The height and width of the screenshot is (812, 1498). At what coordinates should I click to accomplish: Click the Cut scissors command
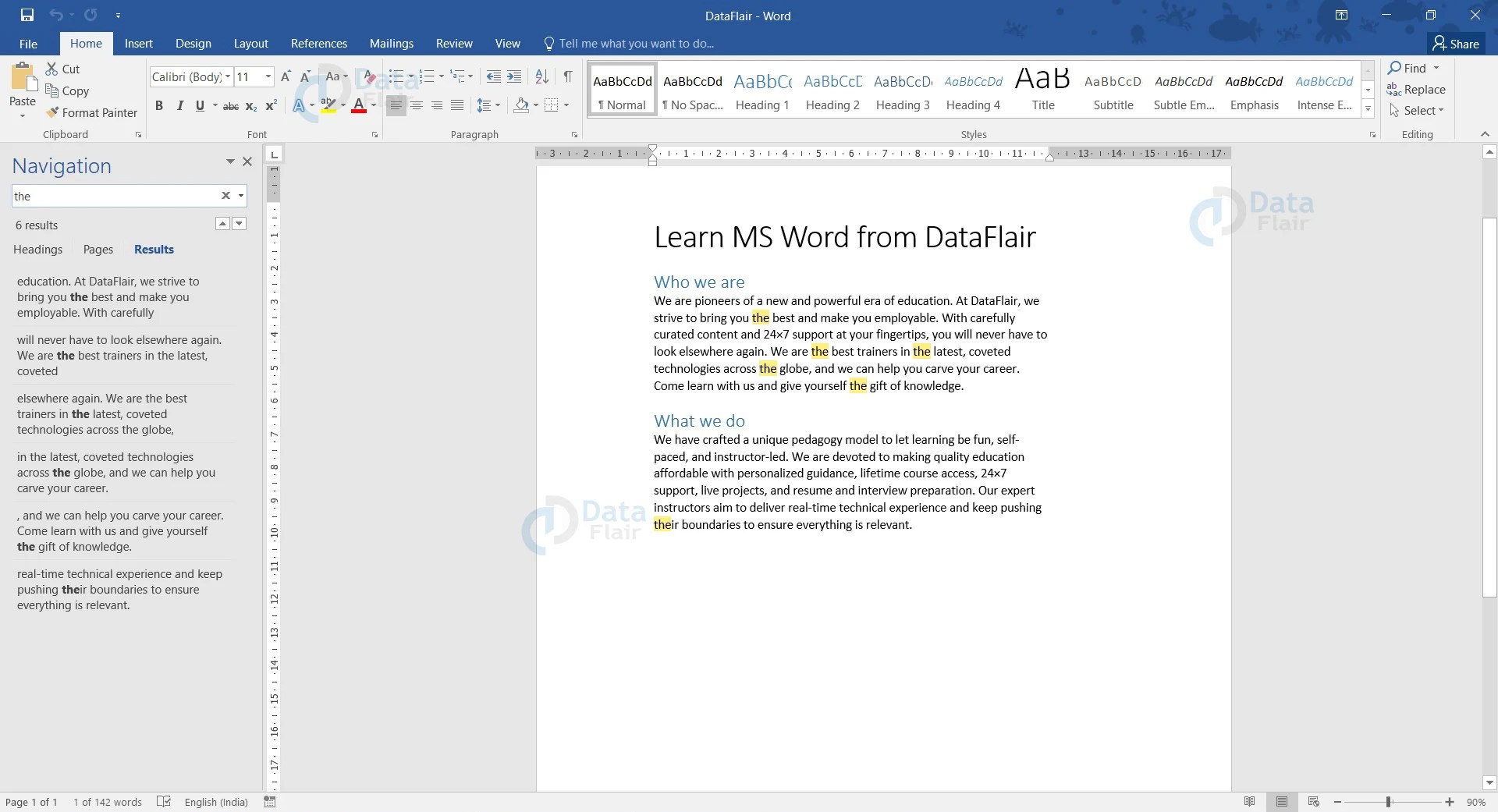(62, 69)
